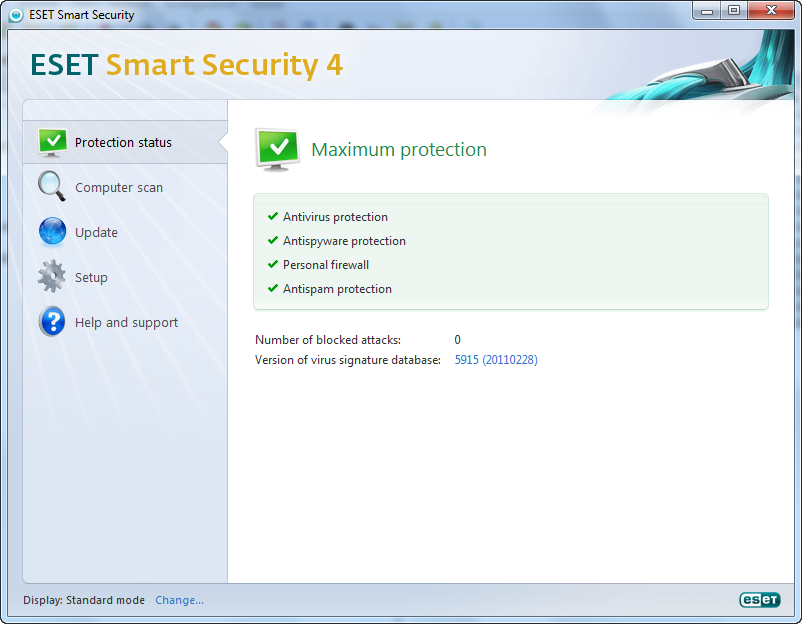Click the large Maximum protection monitor icon
This screenshot has height=624, width=802.
pyautogui.click(x=277, y=150)
